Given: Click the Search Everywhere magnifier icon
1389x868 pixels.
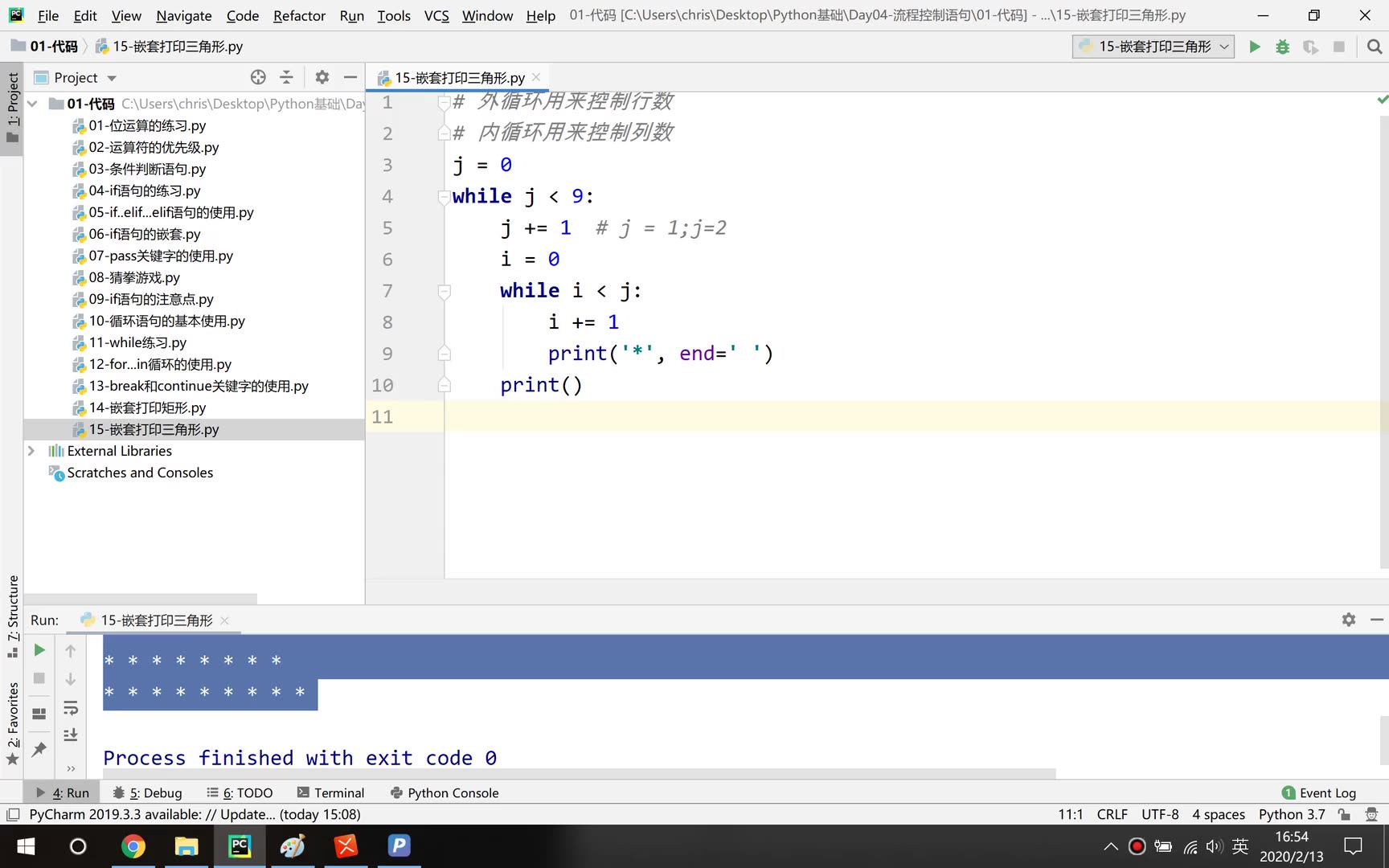Looking at the screenshot, I should pyautogui.click(x=1375, y=47).
